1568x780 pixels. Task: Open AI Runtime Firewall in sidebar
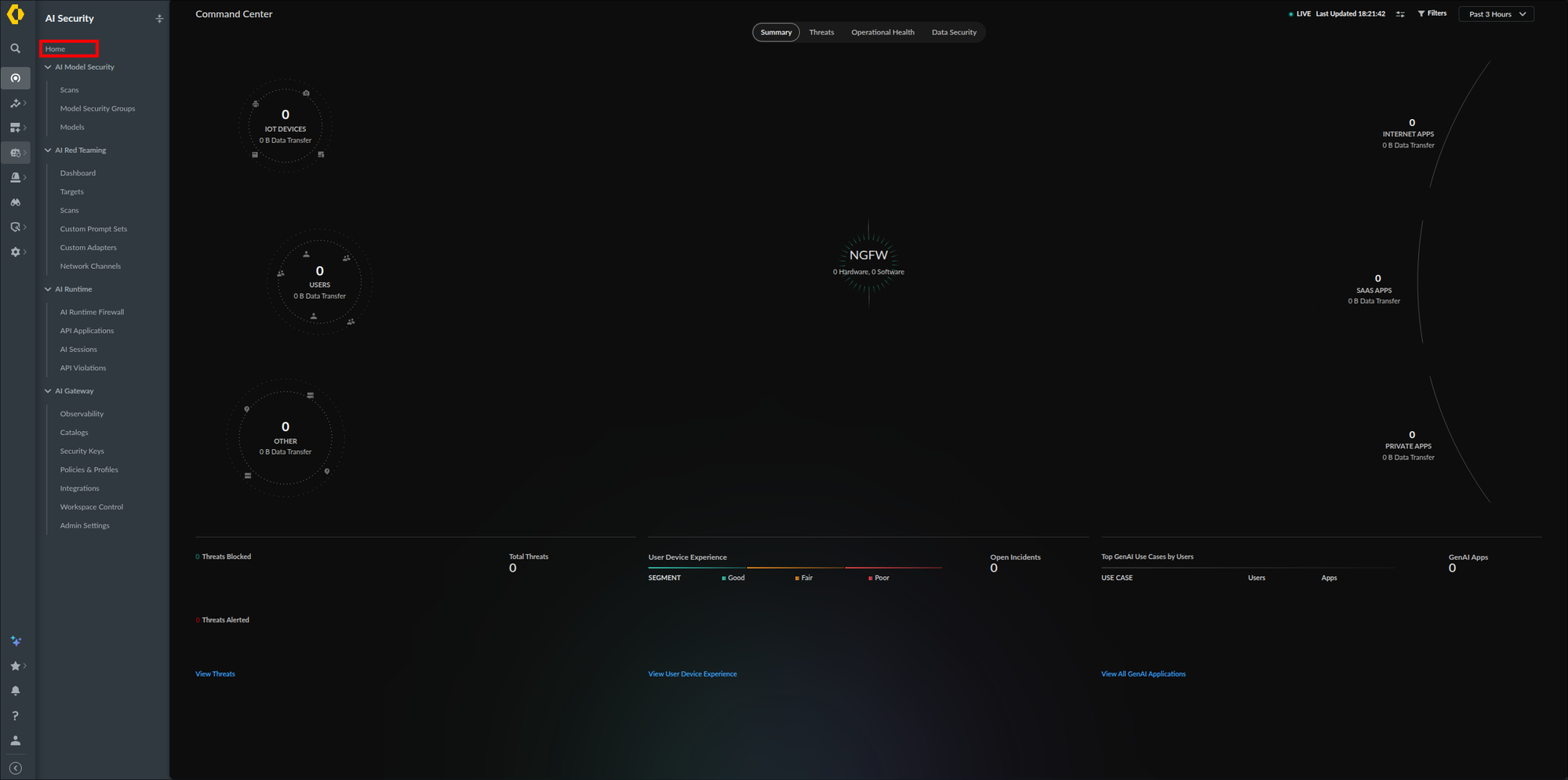click(92, 312)
